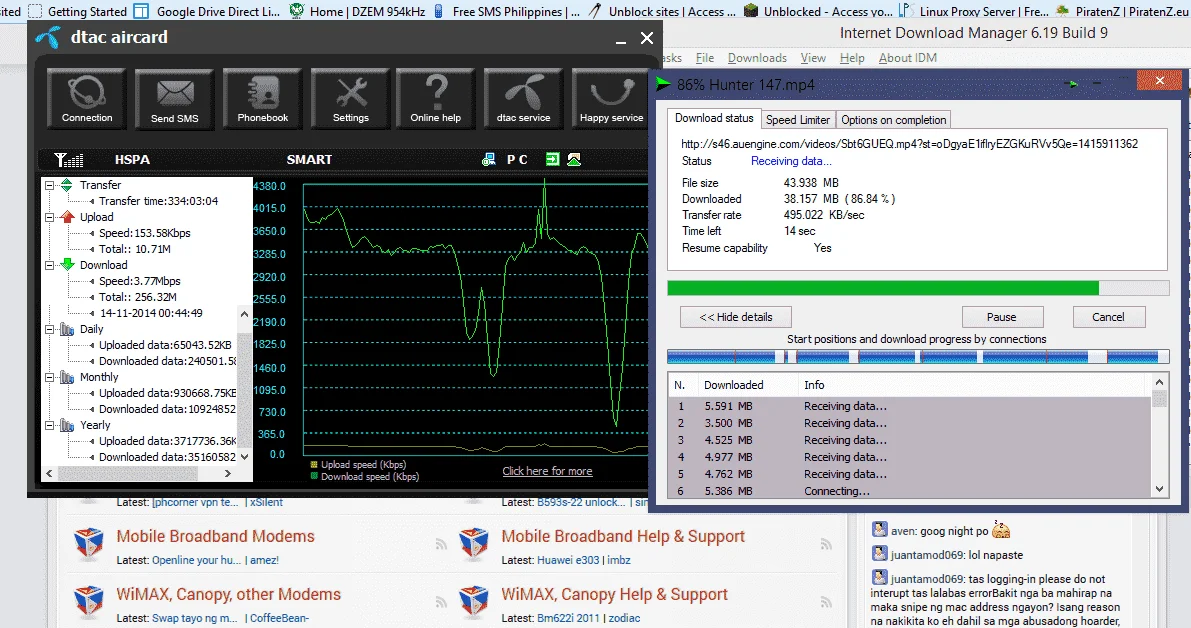
Task: Open the Getting Started bookmark
Action: 77,11
